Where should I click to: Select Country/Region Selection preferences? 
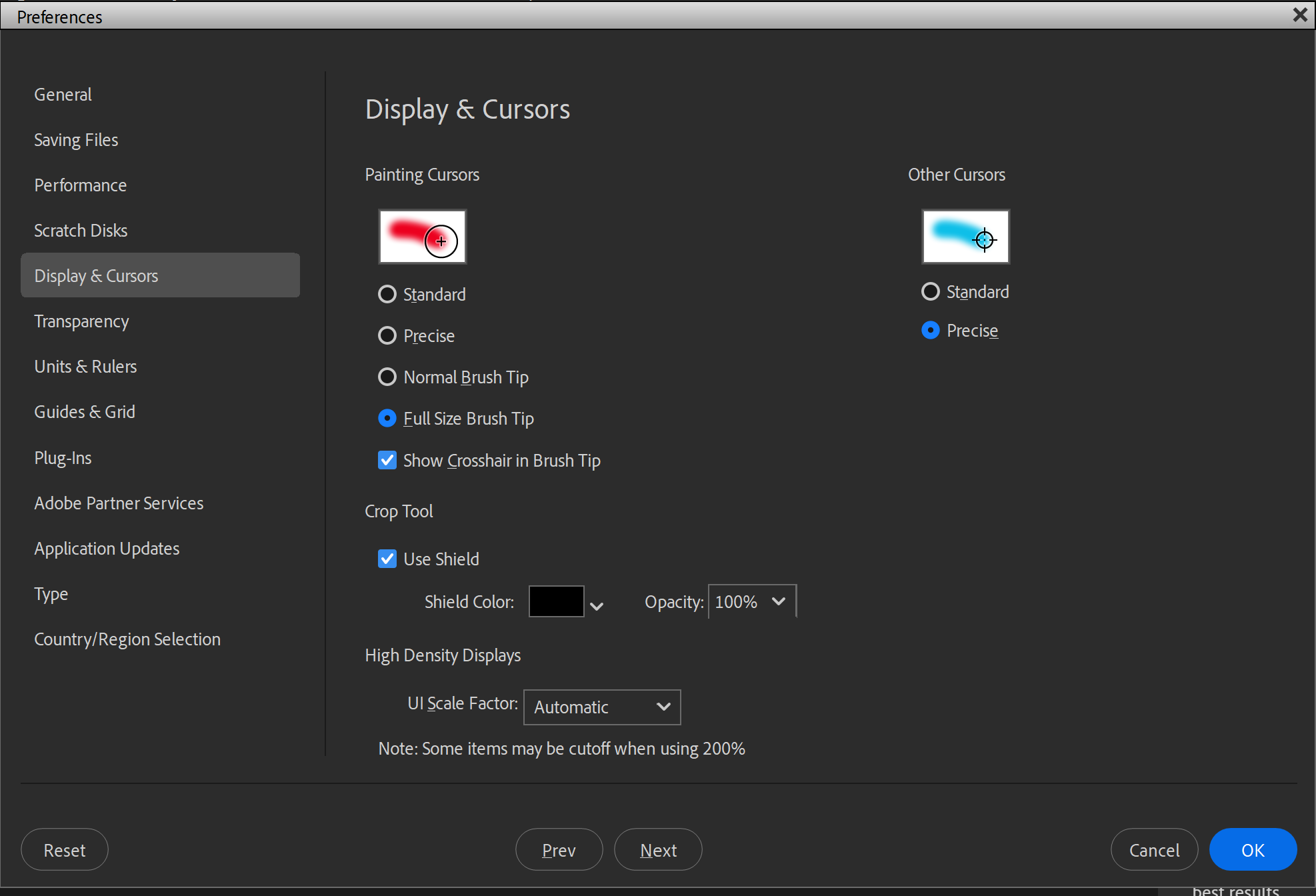[127, 639]
